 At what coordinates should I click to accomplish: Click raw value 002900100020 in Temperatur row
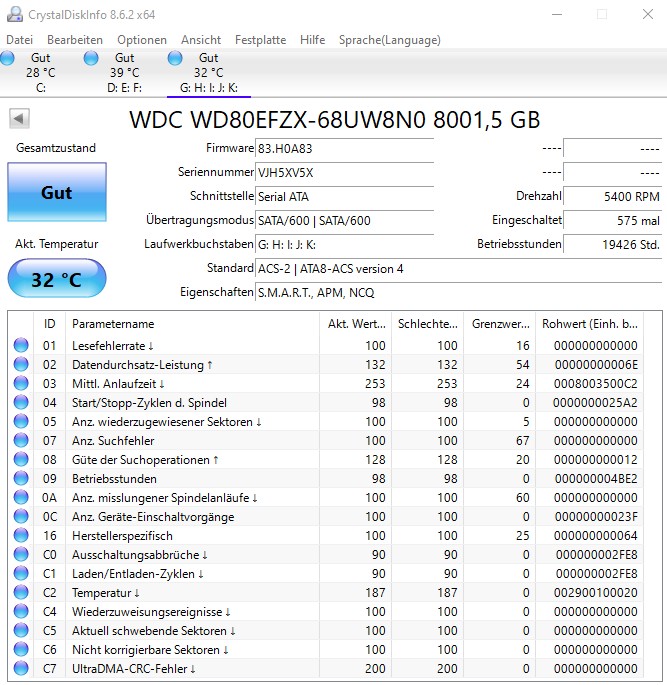[x=595, y=592]
